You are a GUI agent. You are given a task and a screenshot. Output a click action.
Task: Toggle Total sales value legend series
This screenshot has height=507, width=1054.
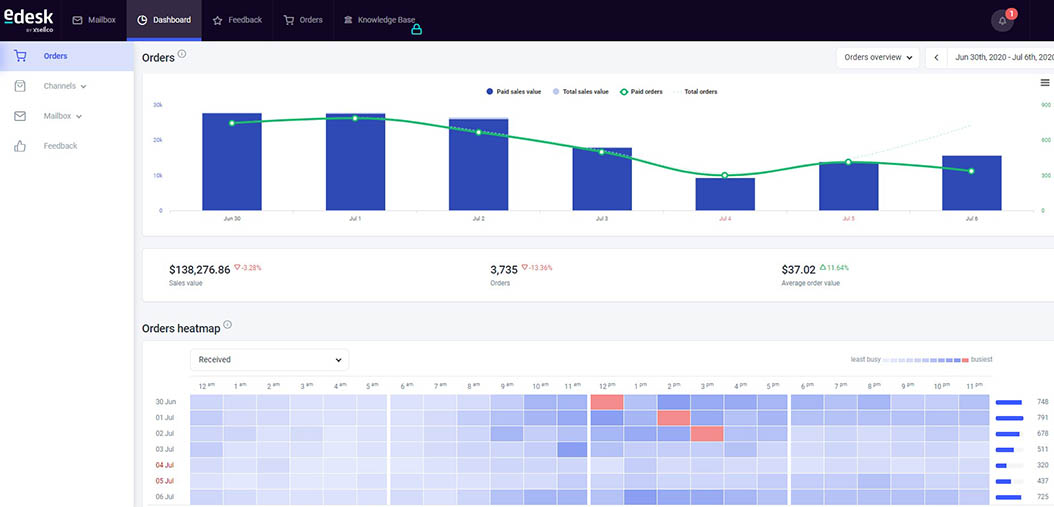pos(580,91)
